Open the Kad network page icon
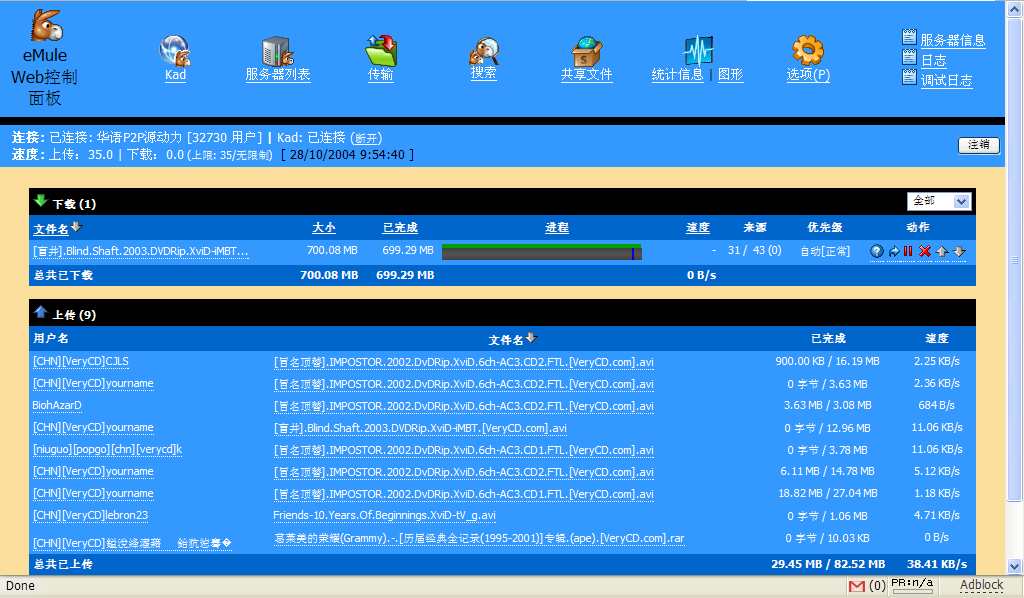 pos(175,51)
